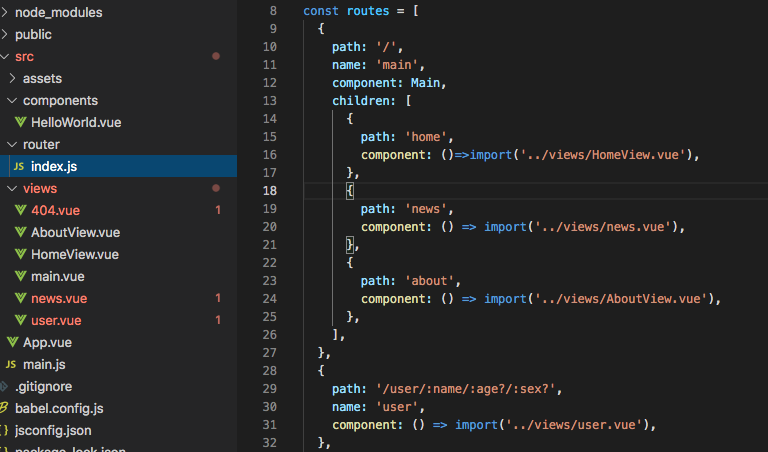Open HomeView.vue file
The height and width of the screenshot is (452, 768).
click(75, 255)
